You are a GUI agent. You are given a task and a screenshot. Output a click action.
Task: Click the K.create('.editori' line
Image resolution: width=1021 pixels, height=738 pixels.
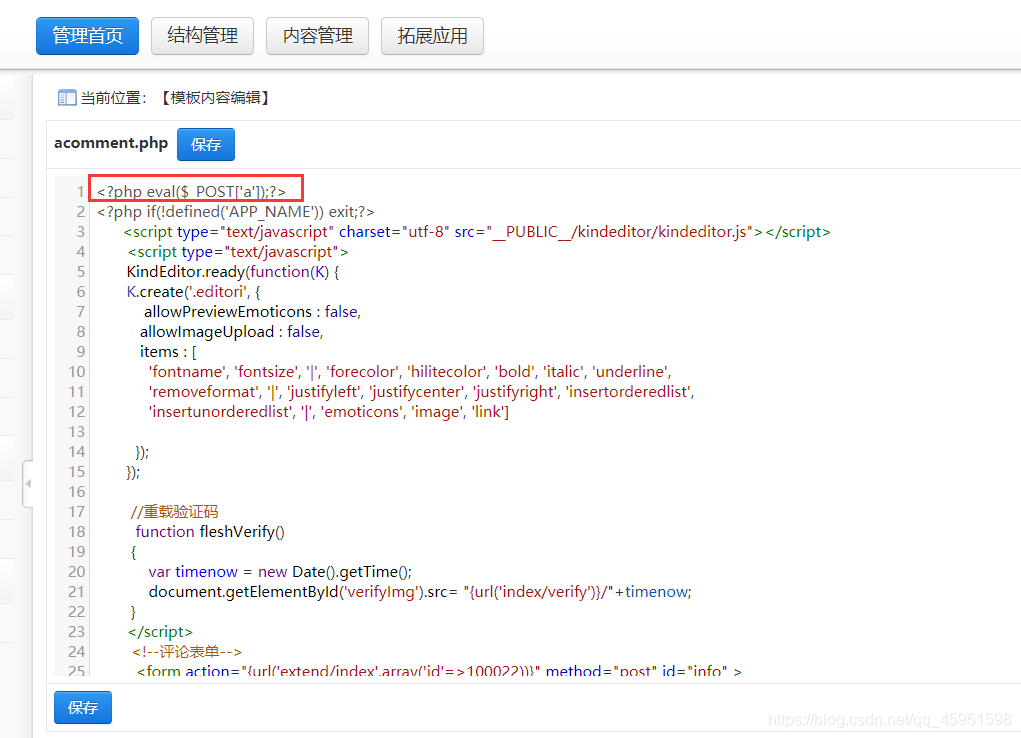click(193, 292)
